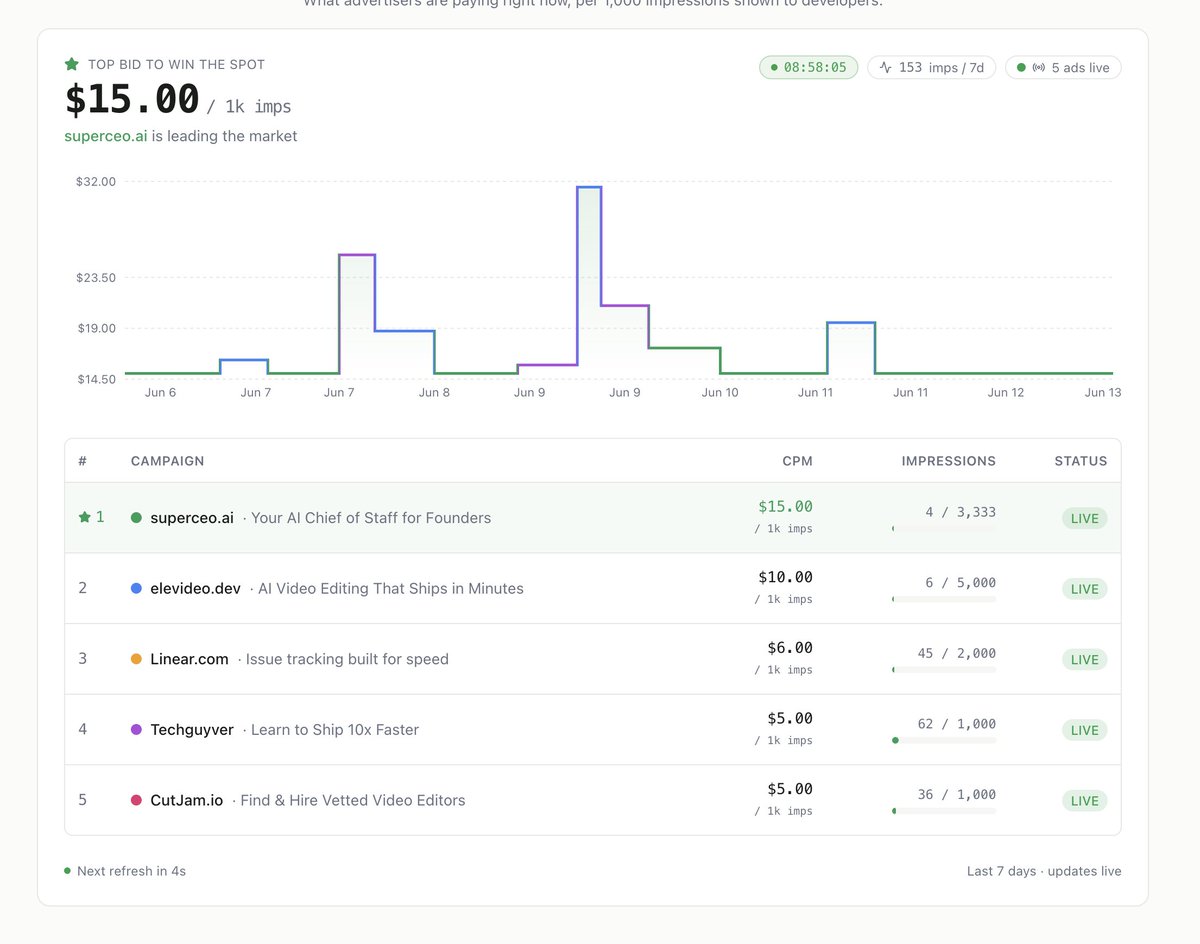Open the elevideo.dev campaign row
Viewport: 1200px width, 944px height.
tap(593, 588)
